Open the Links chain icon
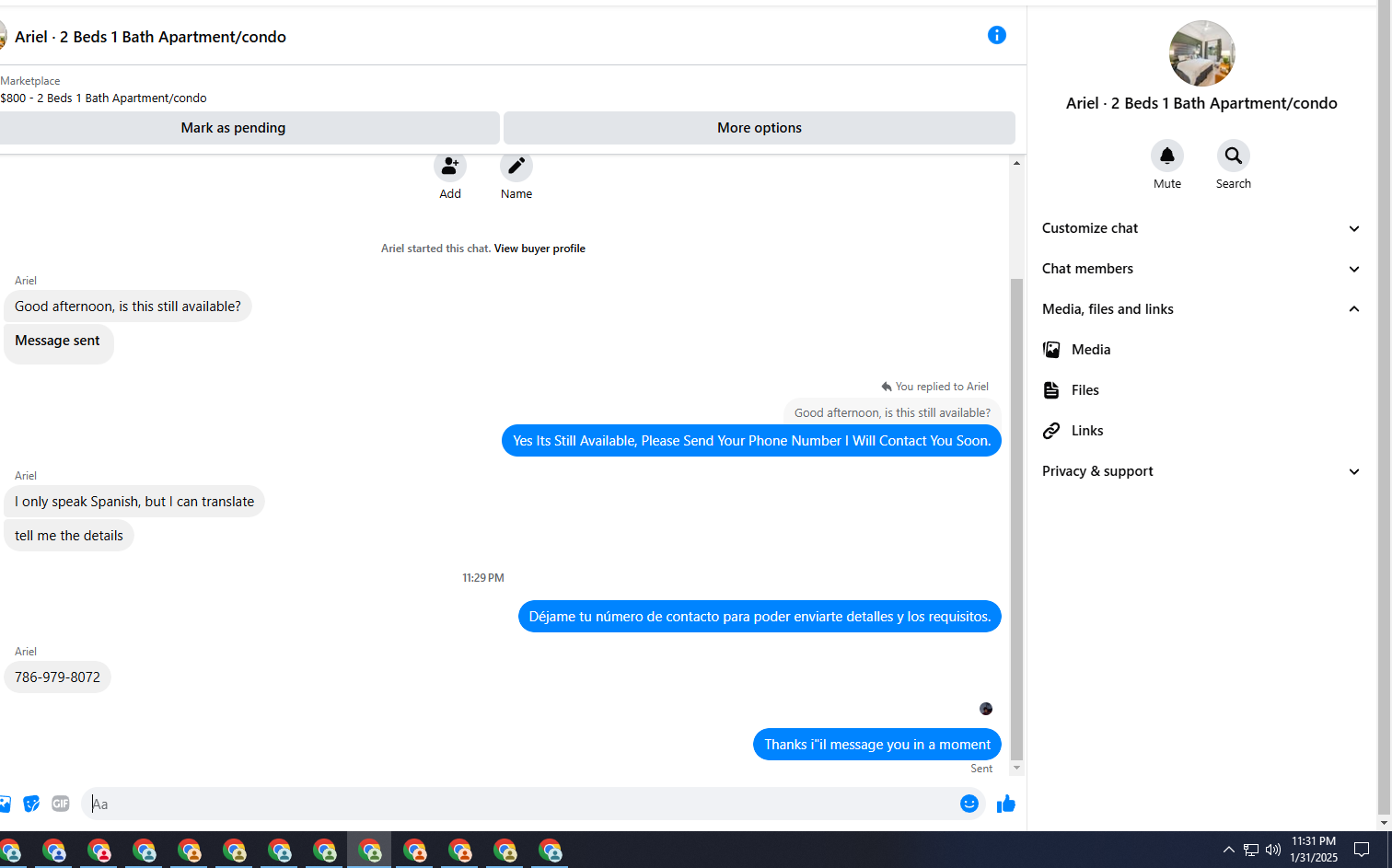1392x868 pixels. coord(1051,431)
